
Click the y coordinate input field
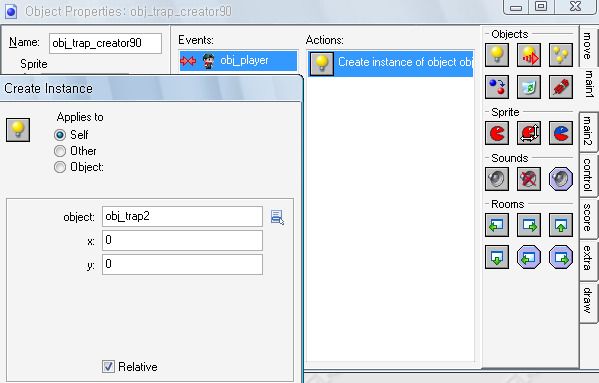(182, 264)
